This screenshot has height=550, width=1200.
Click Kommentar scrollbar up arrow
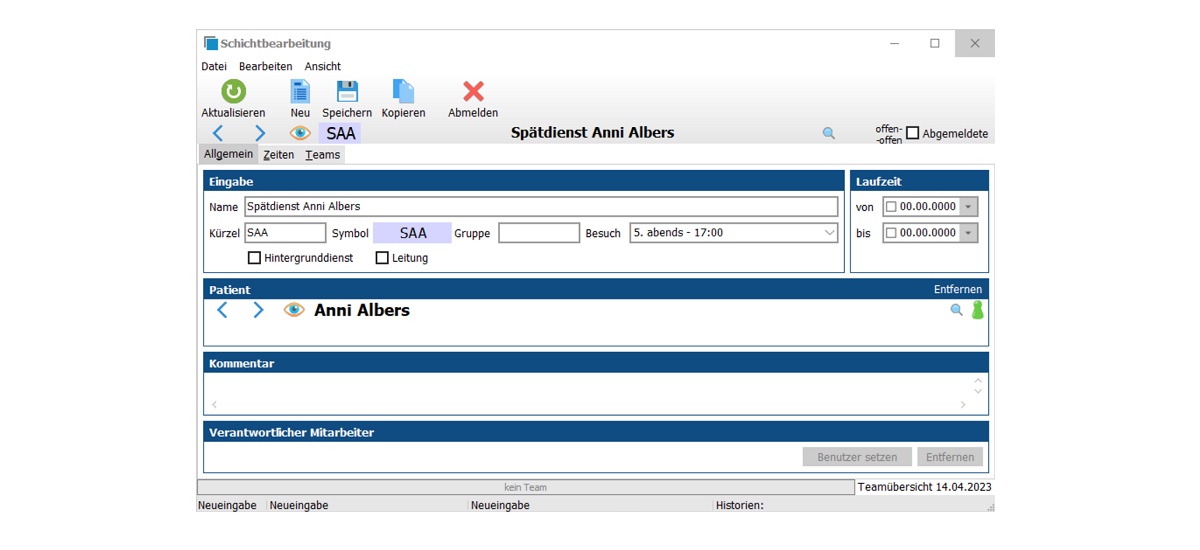[x=978, y=380]
